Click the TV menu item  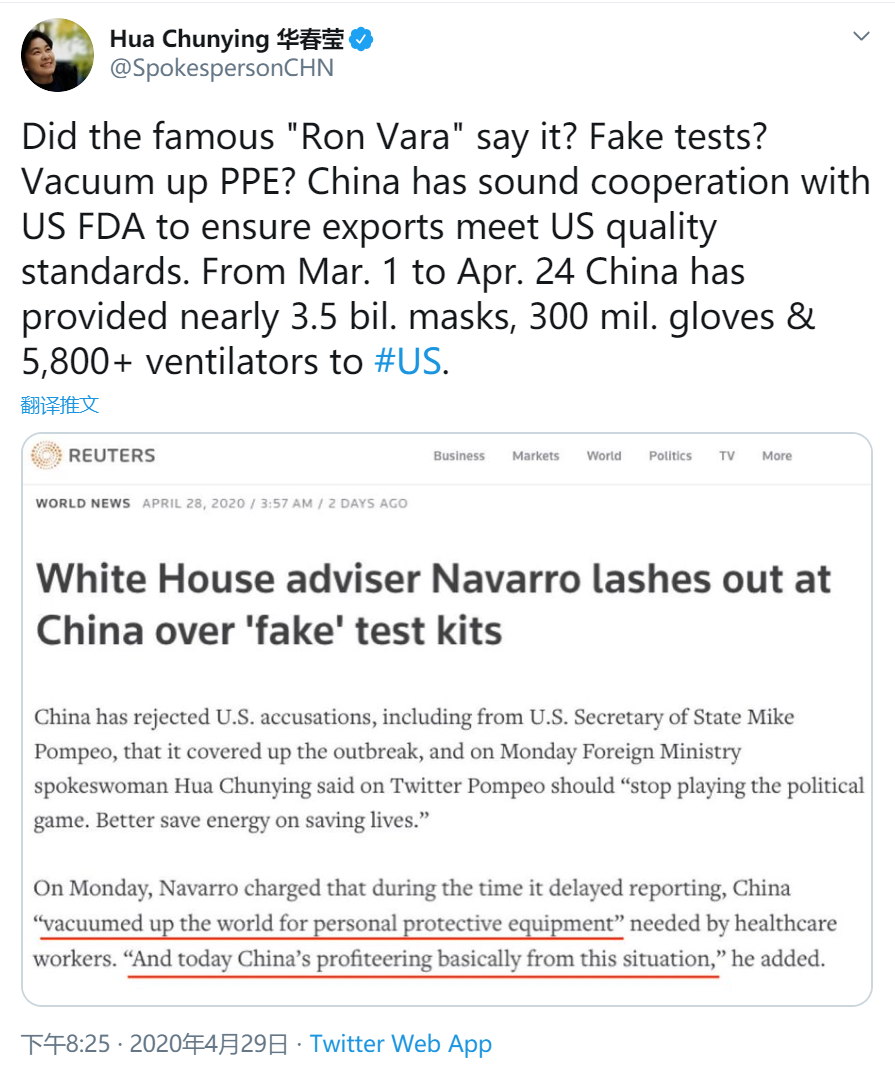tap(727, 456)
